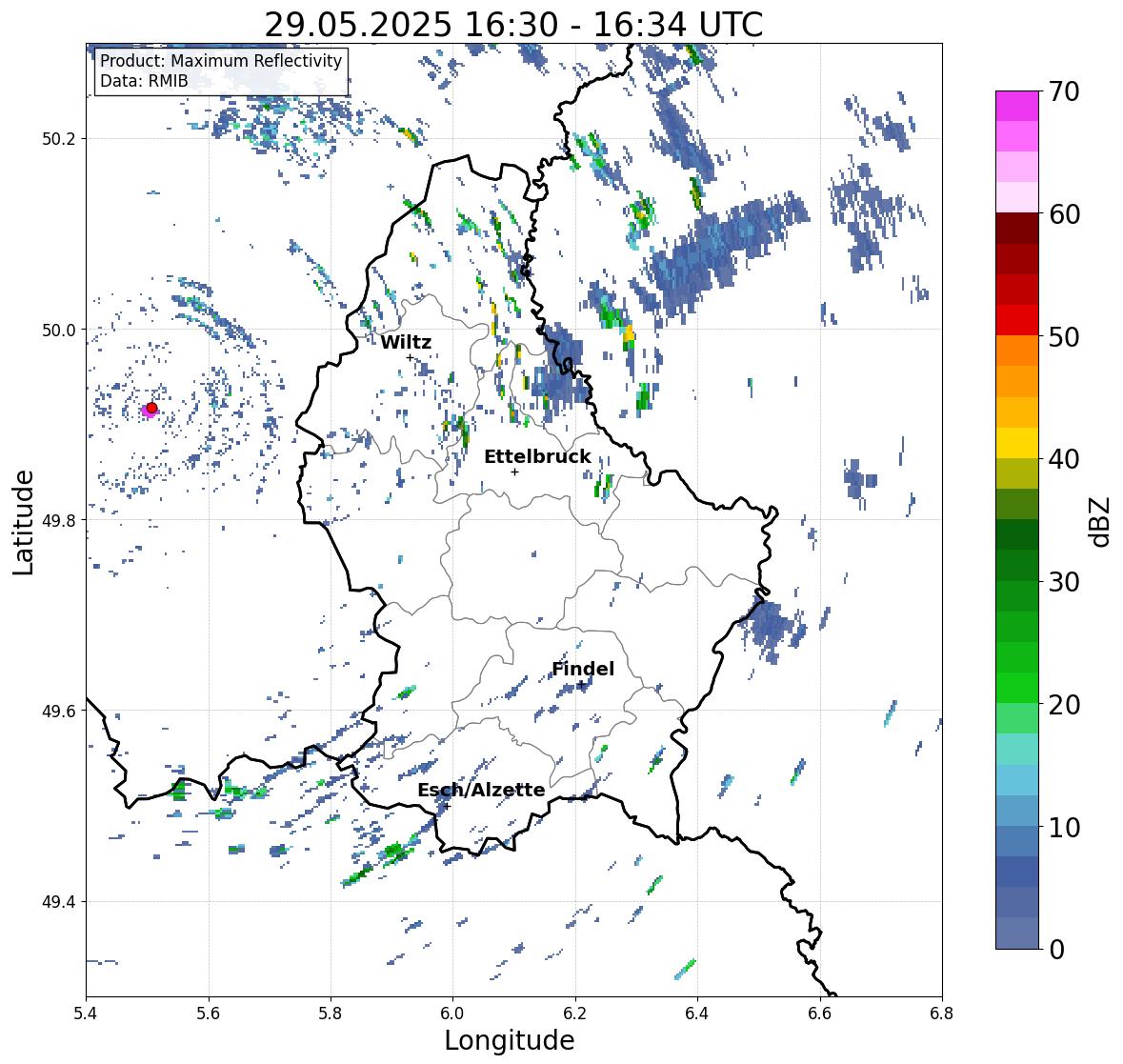Click the Ettelbruck station label

point(537,456)
